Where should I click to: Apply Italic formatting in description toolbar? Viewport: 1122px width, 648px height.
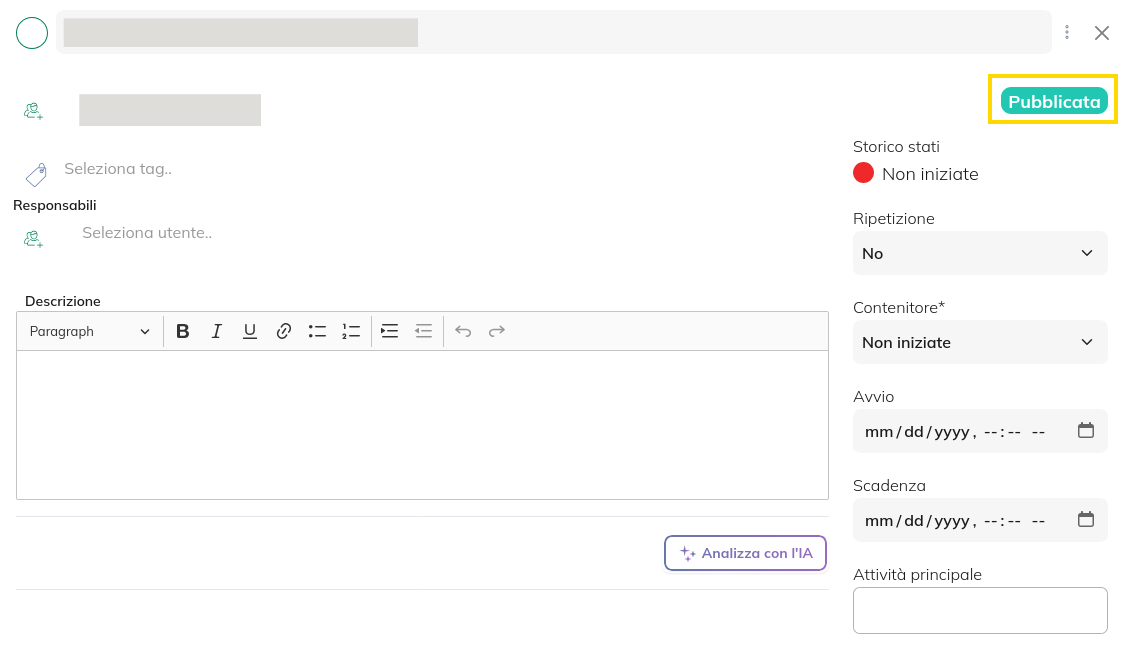(x=216, y=331)
